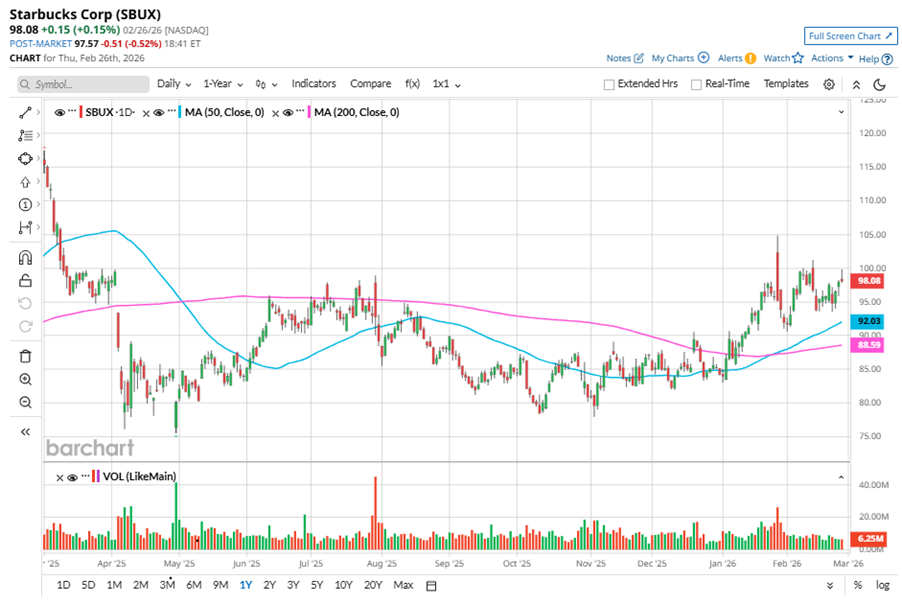Enable the Extended Hrs checkbox
The height and width of the screenshot is (603, 902).
pos(609,85)
